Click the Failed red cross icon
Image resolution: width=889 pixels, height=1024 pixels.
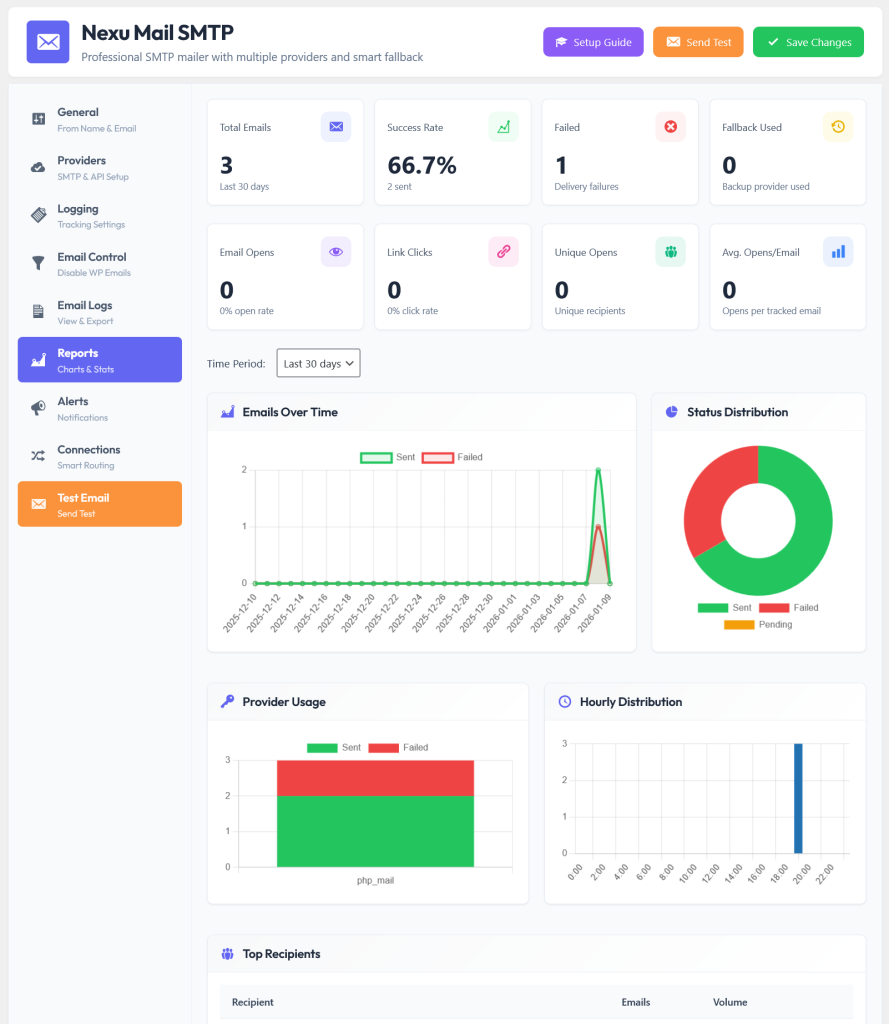tap(671, 127)
